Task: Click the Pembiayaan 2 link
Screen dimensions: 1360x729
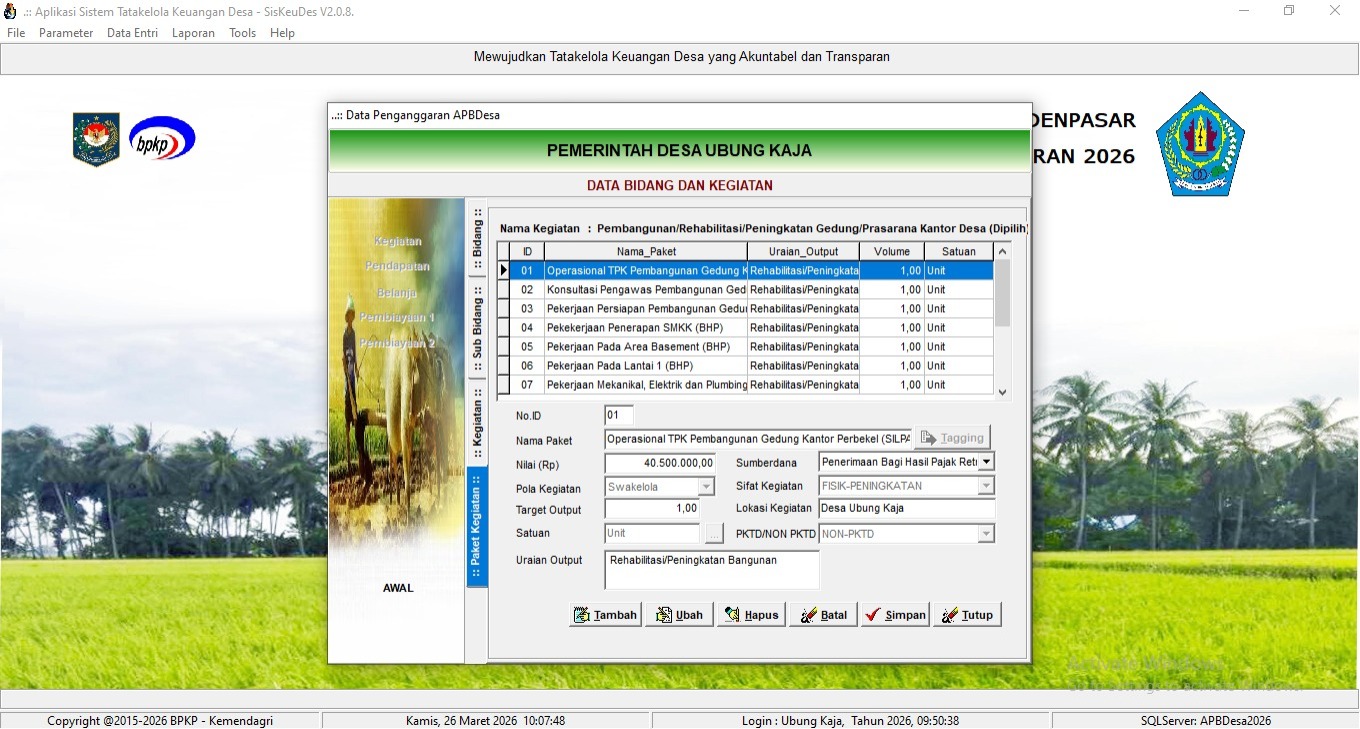Action: [x=397, y=343]
